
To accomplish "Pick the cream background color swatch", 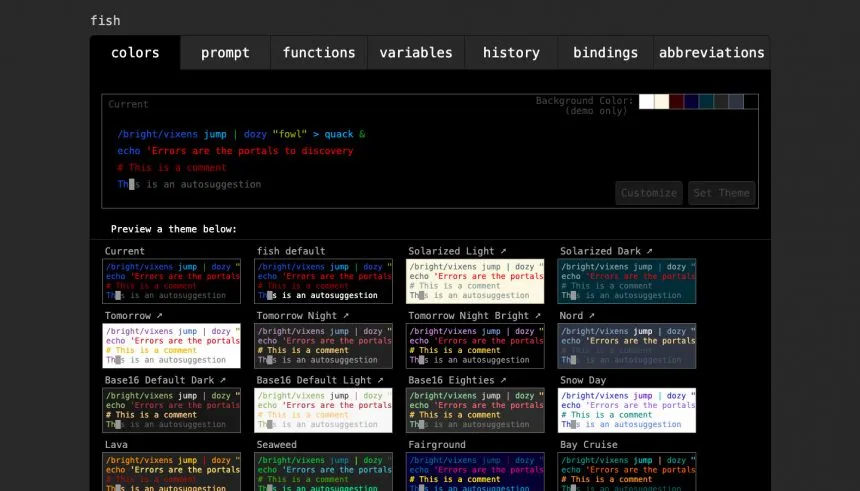I will [661, 101].
